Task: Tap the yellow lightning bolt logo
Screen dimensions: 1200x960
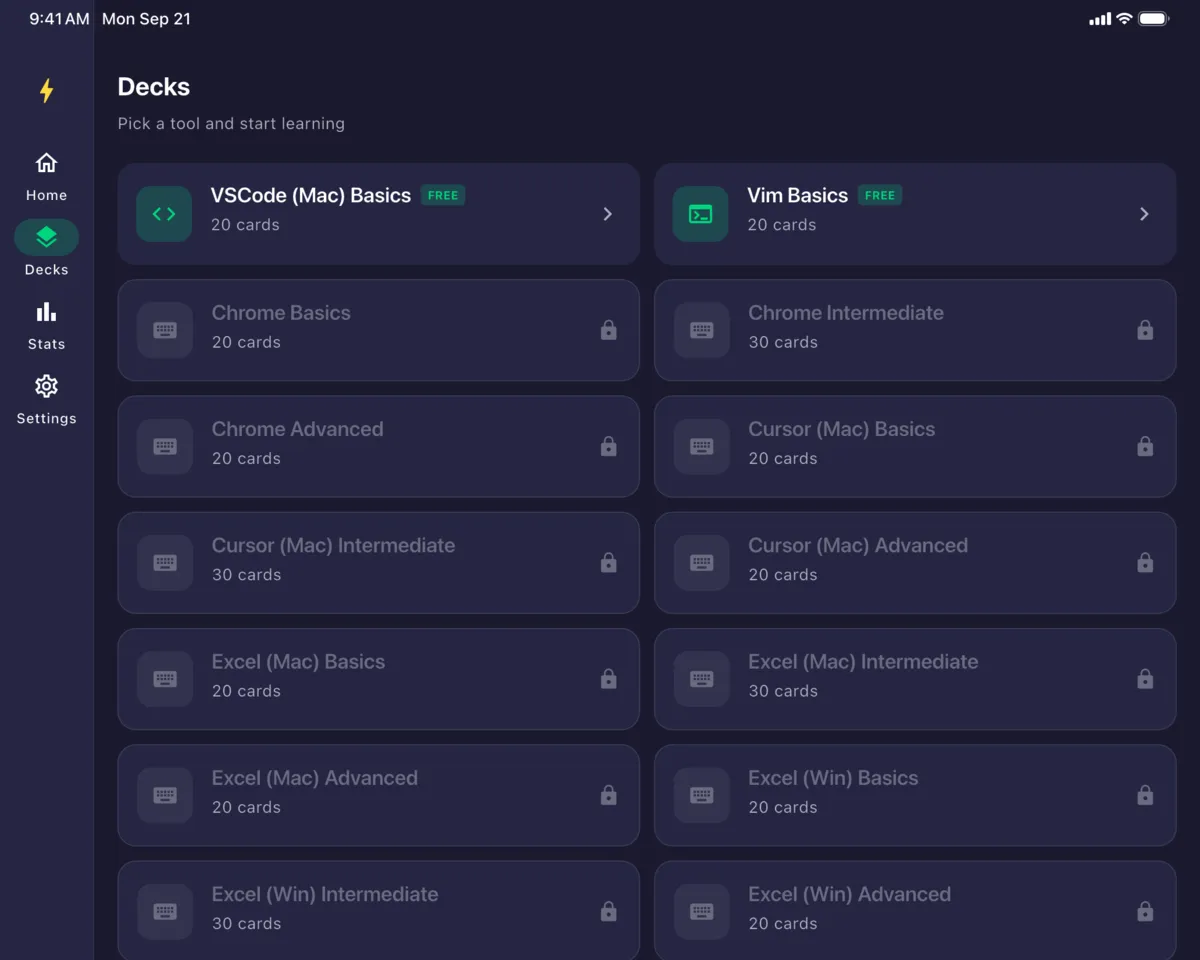Action: pos(46,91)
